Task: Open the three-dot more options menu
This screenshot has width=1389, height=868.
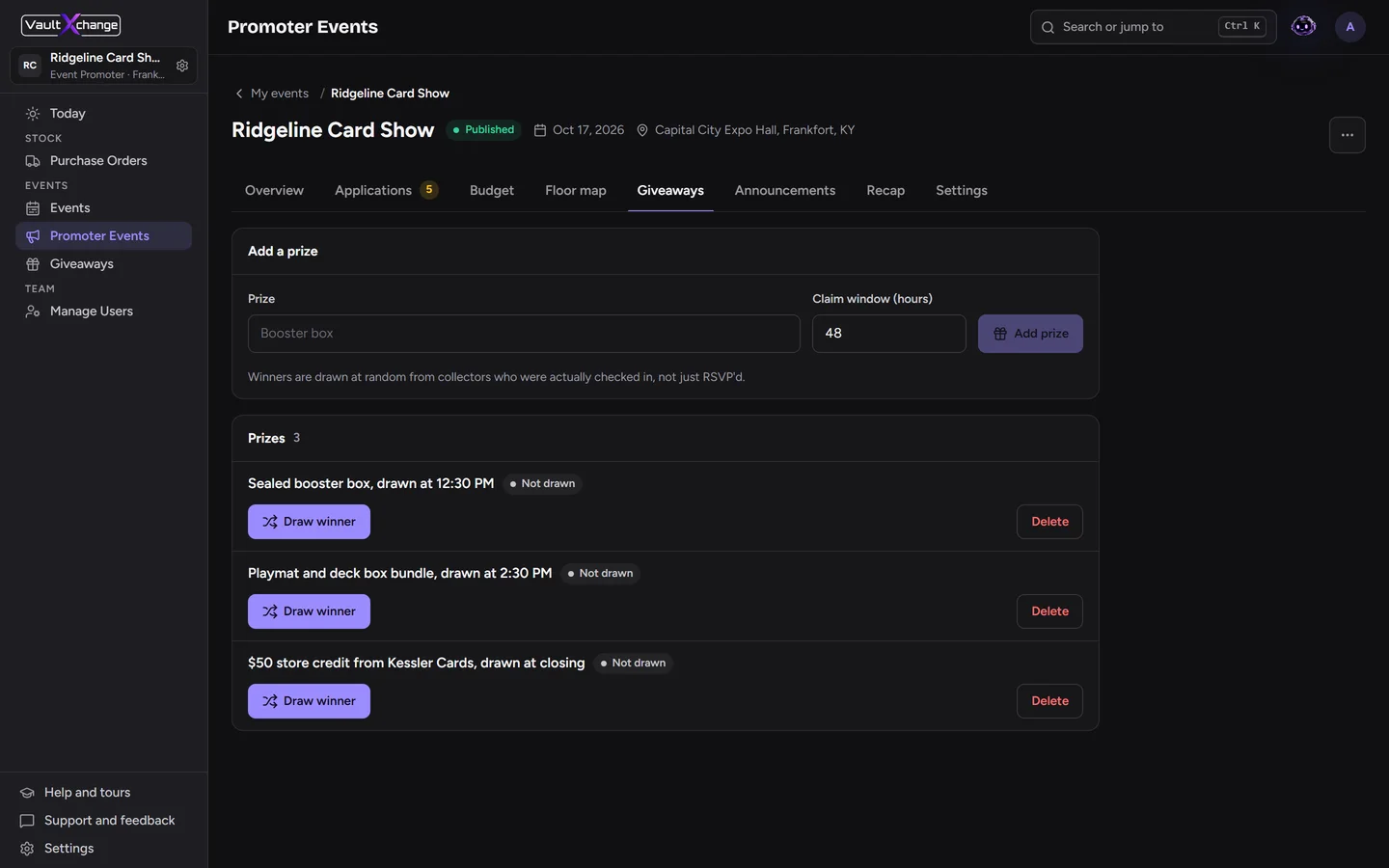Action: point(1348,135)
